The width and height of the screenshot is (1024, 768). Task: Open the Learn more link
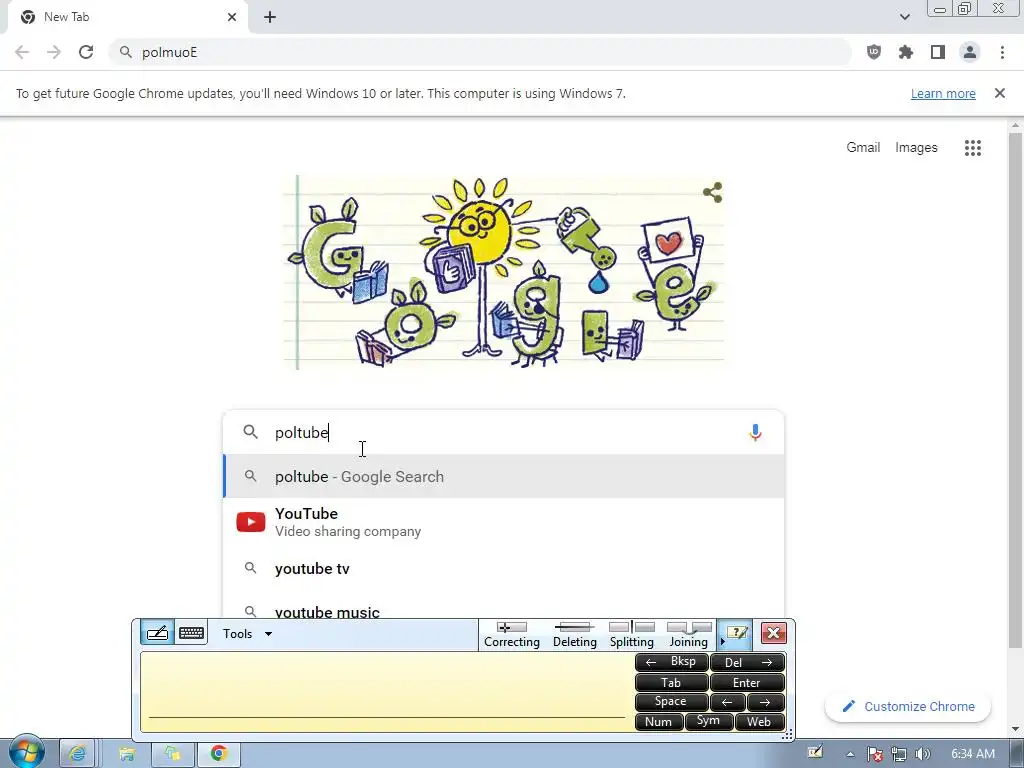coord(943,93)
